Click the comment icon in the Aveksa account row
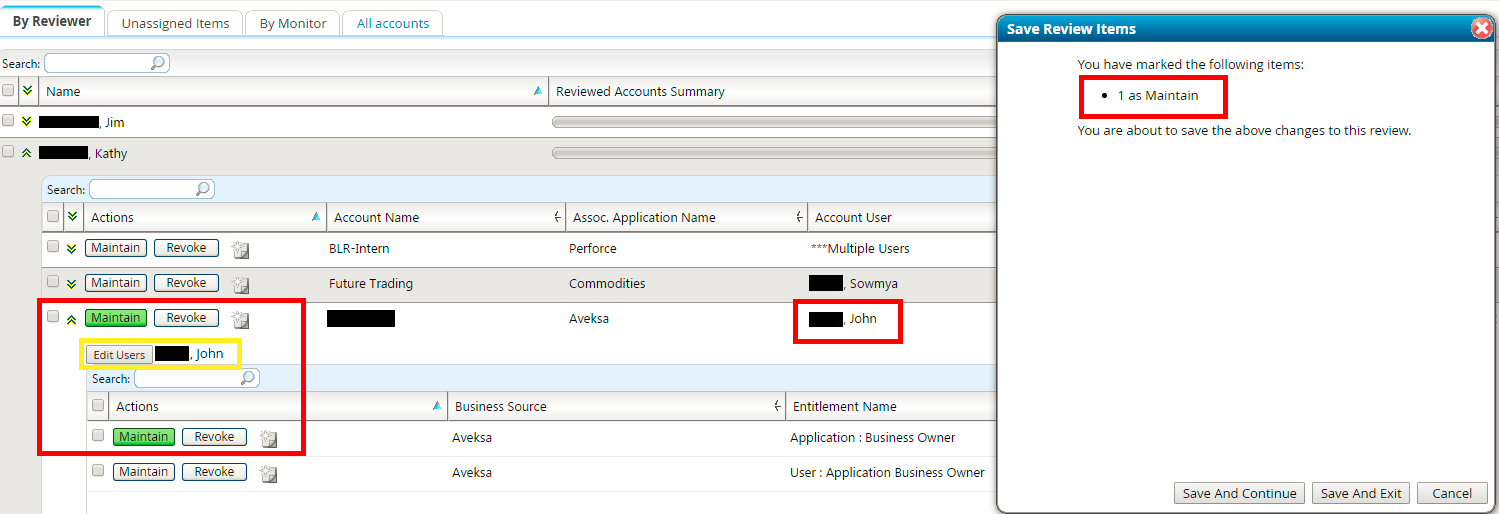The width and height of the screenshot is (1499, 514). pos(240,320)
